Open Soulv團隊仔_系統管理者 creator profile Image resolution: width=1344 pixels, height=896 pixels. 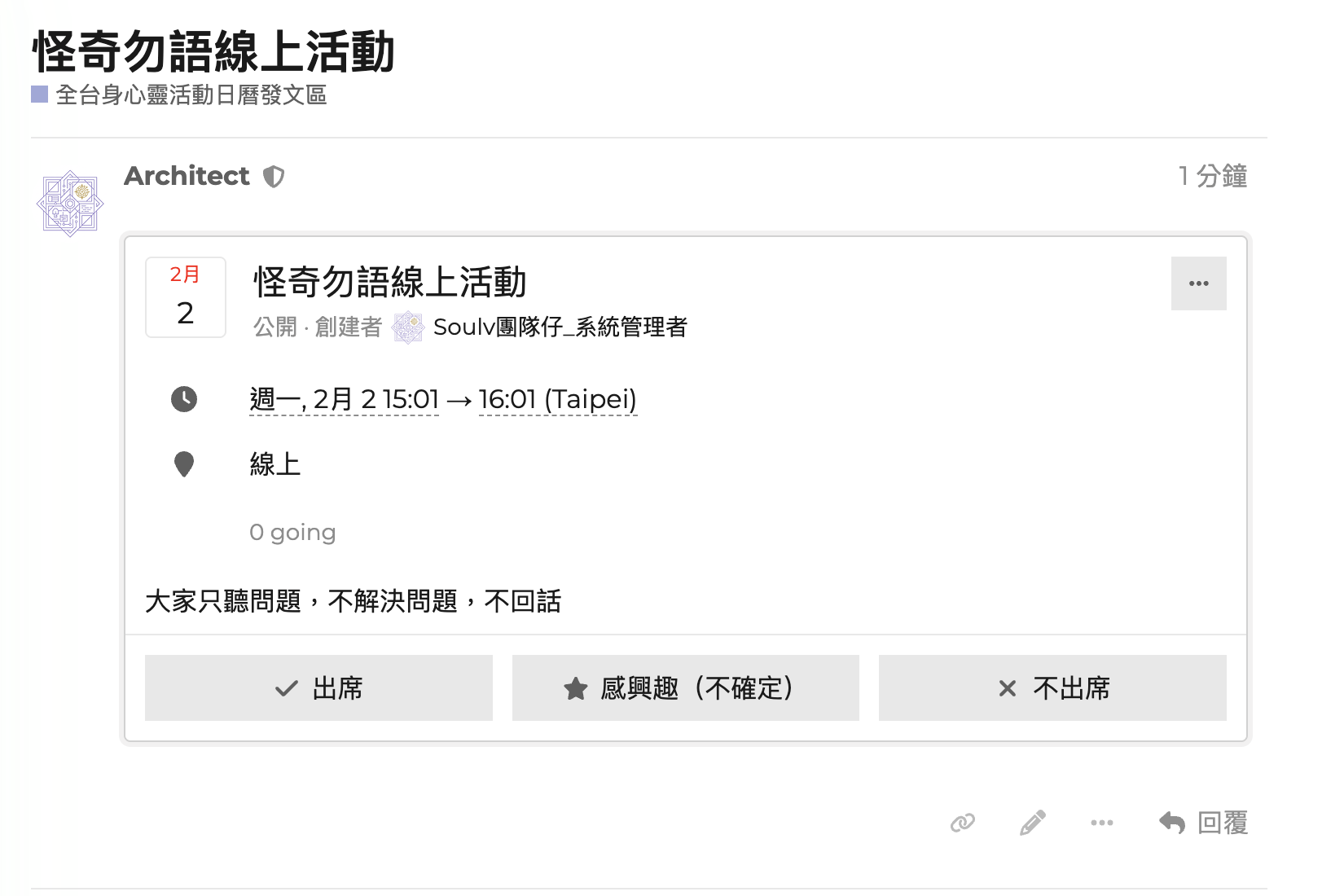[560, 327]
